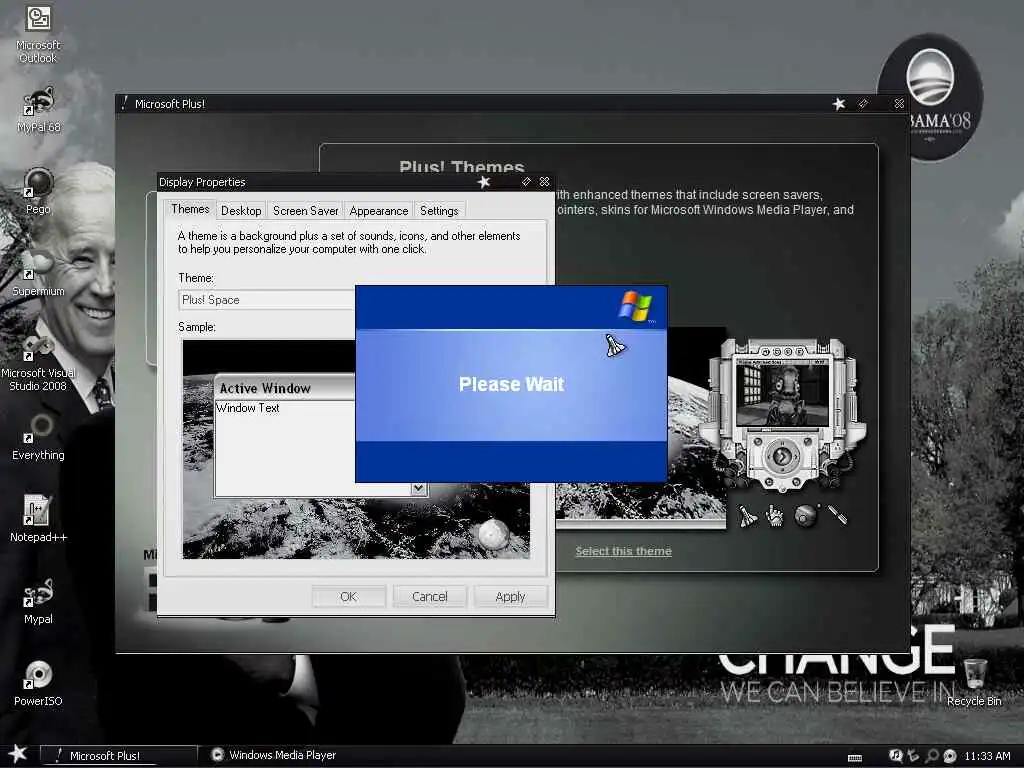The height and width of the screenshot is (768, 1024).
Task: Click the 11:33 AM taskbar clock
Action: click(987, 756)
